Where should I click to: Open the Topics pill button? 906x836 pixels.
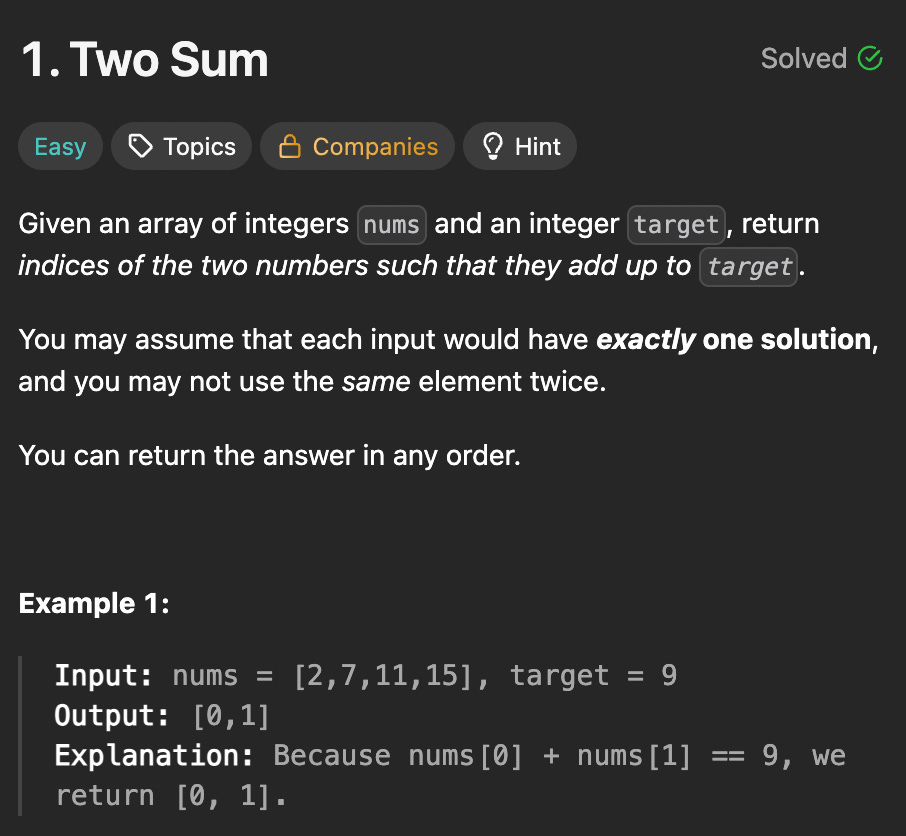[x=181, y=146]
